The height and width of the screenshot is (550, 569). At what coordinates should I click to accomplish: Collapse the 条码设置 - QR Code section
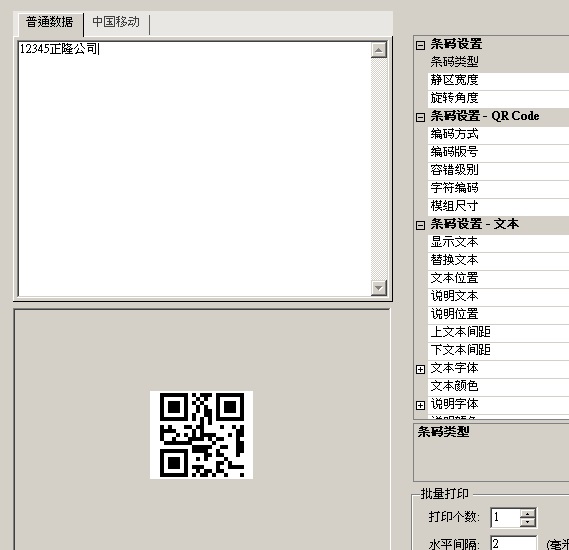420,117
